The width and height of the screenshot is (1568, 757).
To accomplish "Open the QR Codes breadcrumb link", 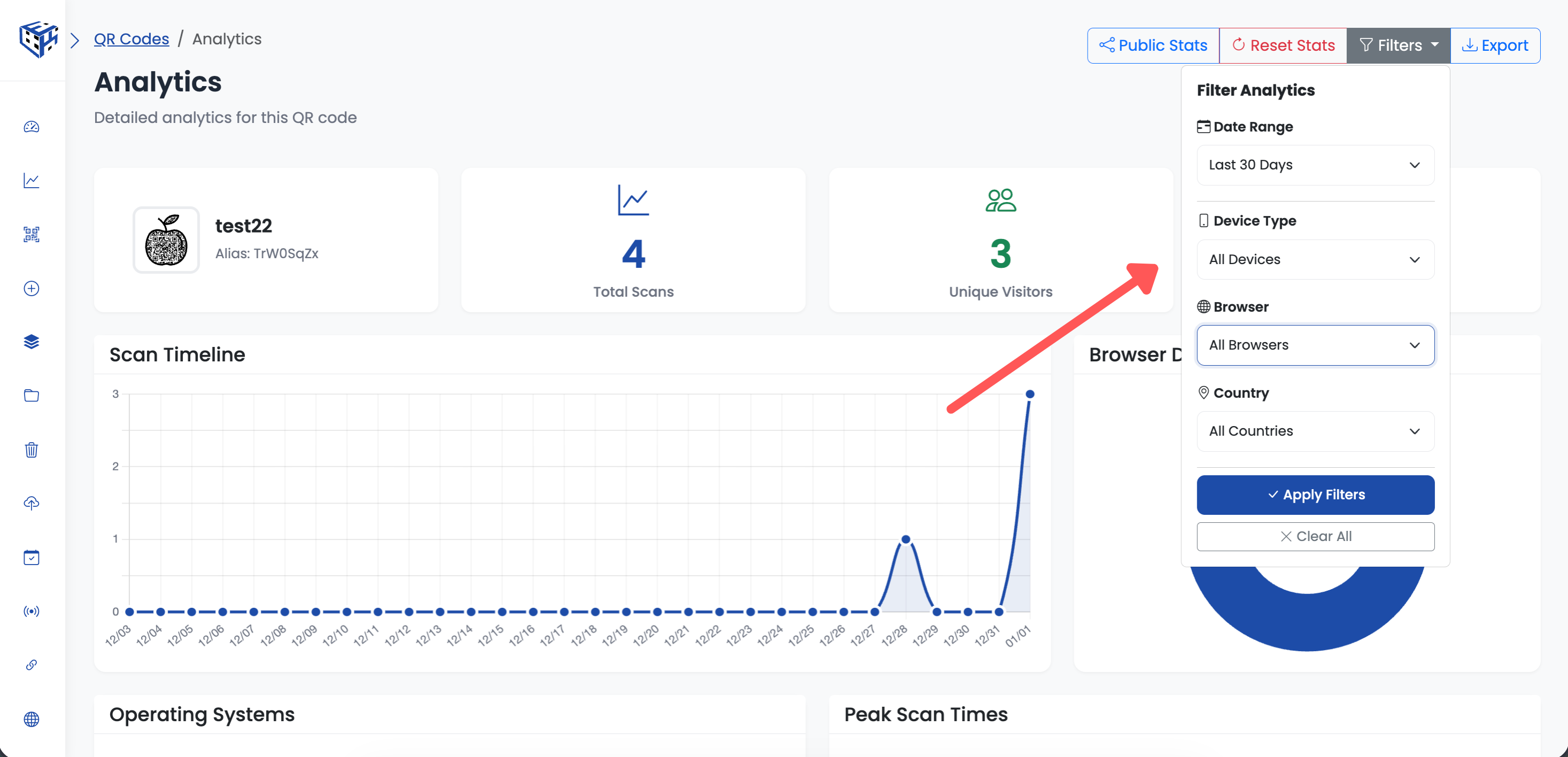I will click(131, 38).
